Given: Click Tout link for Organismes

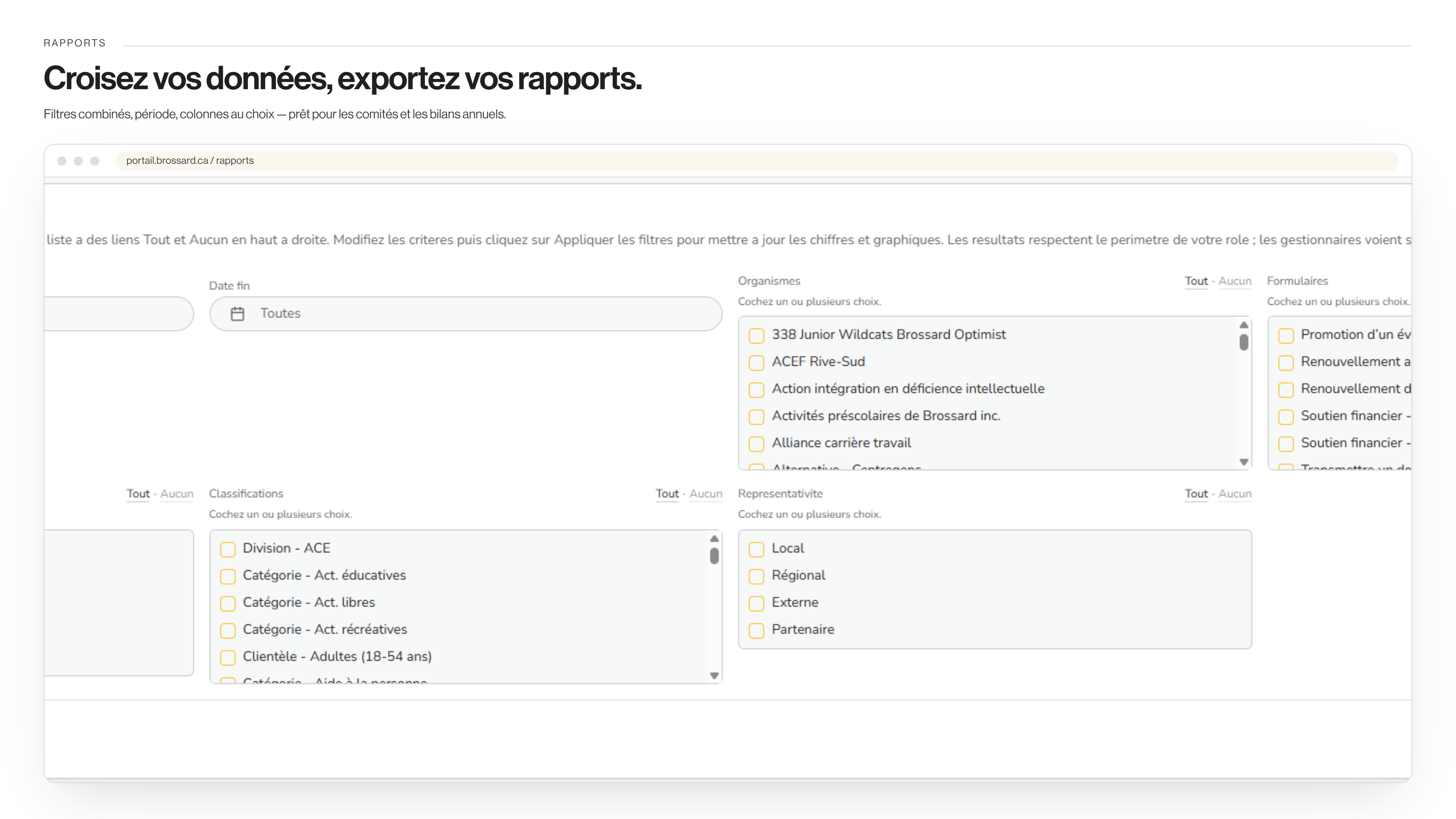Looking at the screenshot, I should (x=1196, y=281).
